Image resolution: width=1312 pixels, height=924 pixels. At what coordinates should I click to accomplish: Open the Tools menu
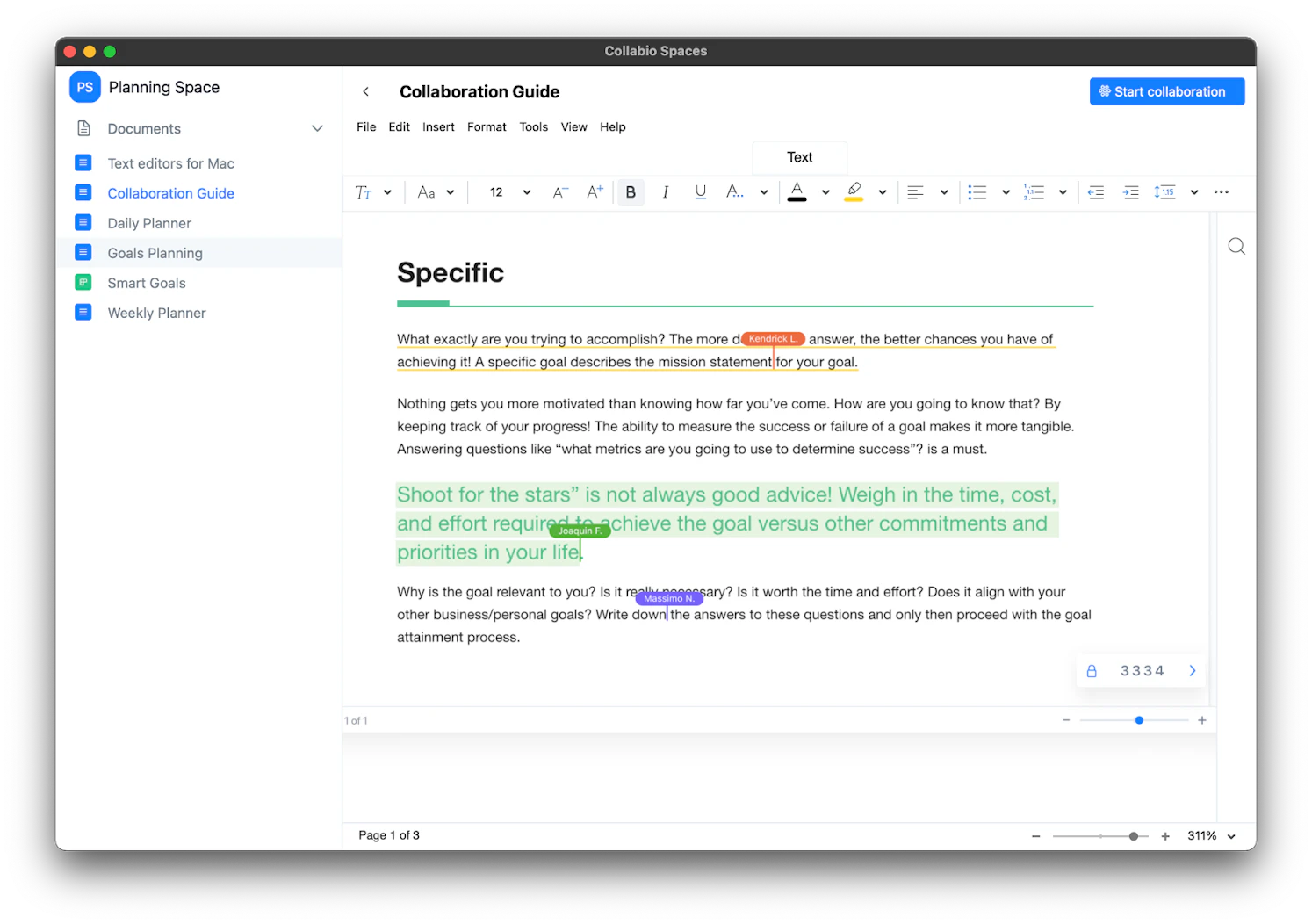tap(534, 127)
